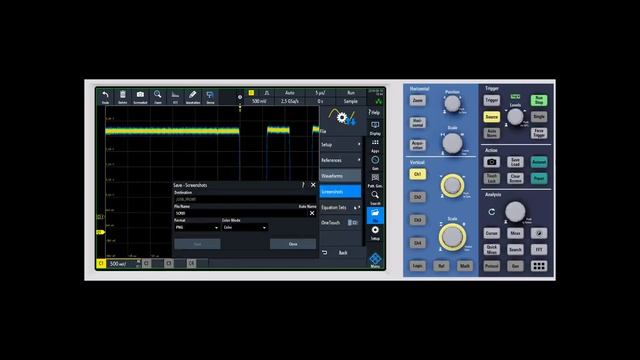Expand the Equation Sets submenu
Image resolution: width=640 pixels, height=360 pixels.
point(340,207)
